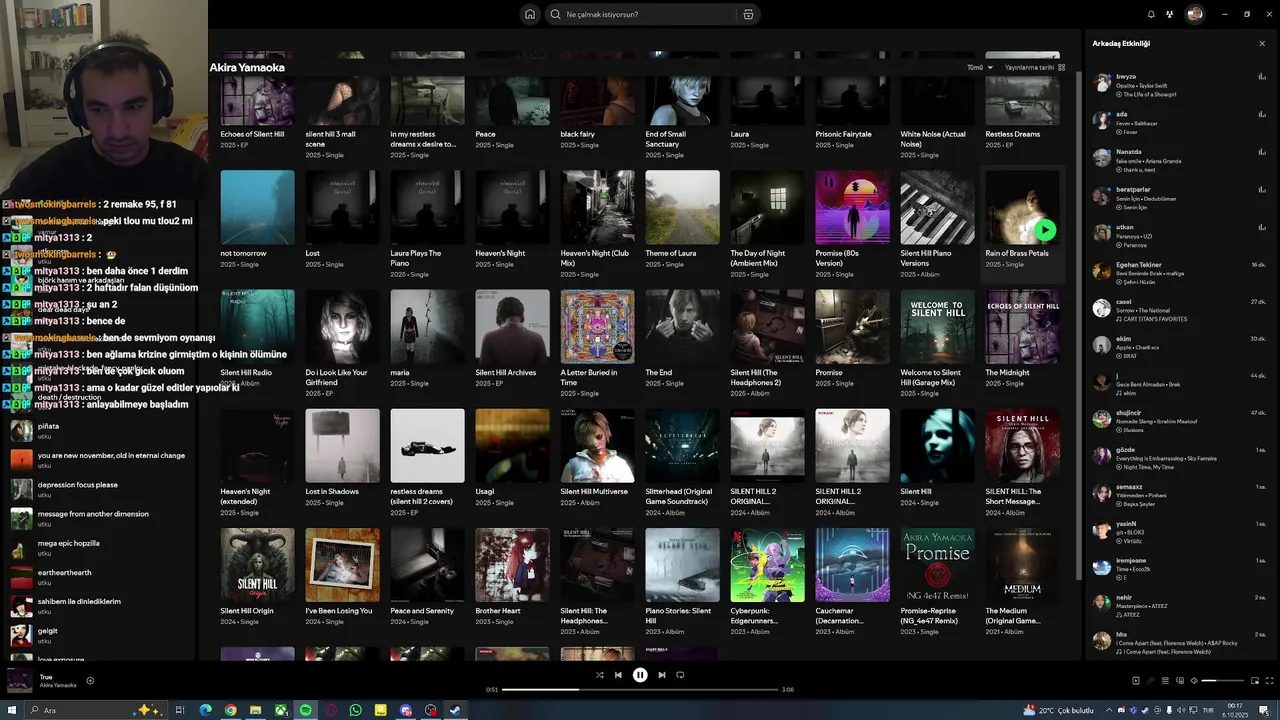Screen dimensions: 1280x720
Task: Click the 'True' now-playing cover thumbnail
Action: pyautogui.click(x=20, y=681)
